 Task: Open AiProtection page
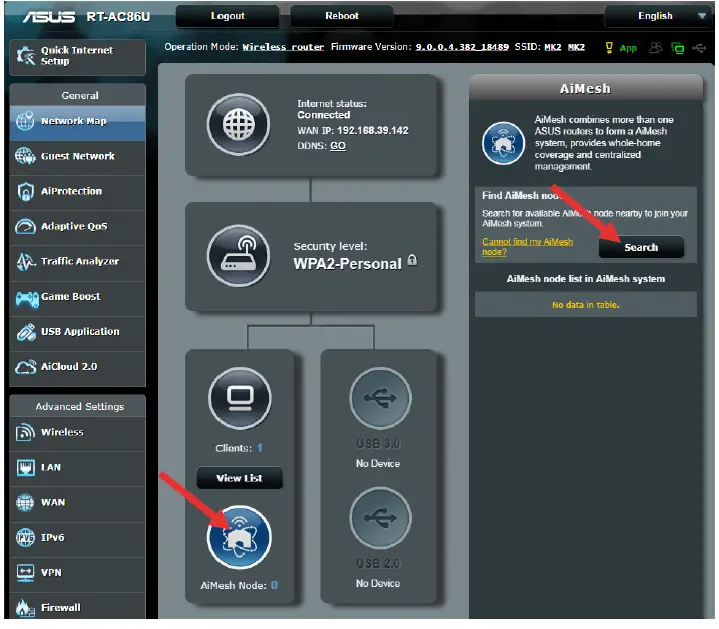click(77, 191)
